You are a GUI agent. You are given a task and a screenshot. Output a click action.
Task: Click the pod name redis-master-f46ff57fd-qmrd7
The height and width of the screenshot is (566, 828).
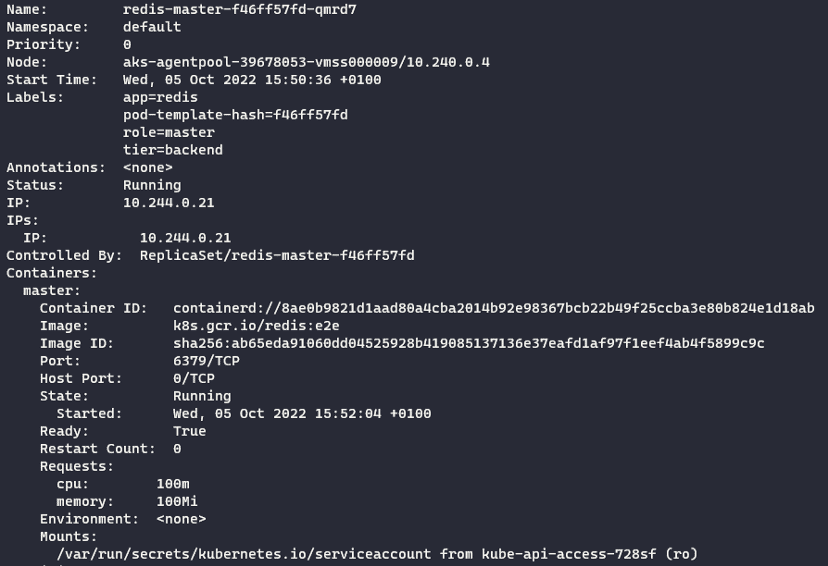239,9
